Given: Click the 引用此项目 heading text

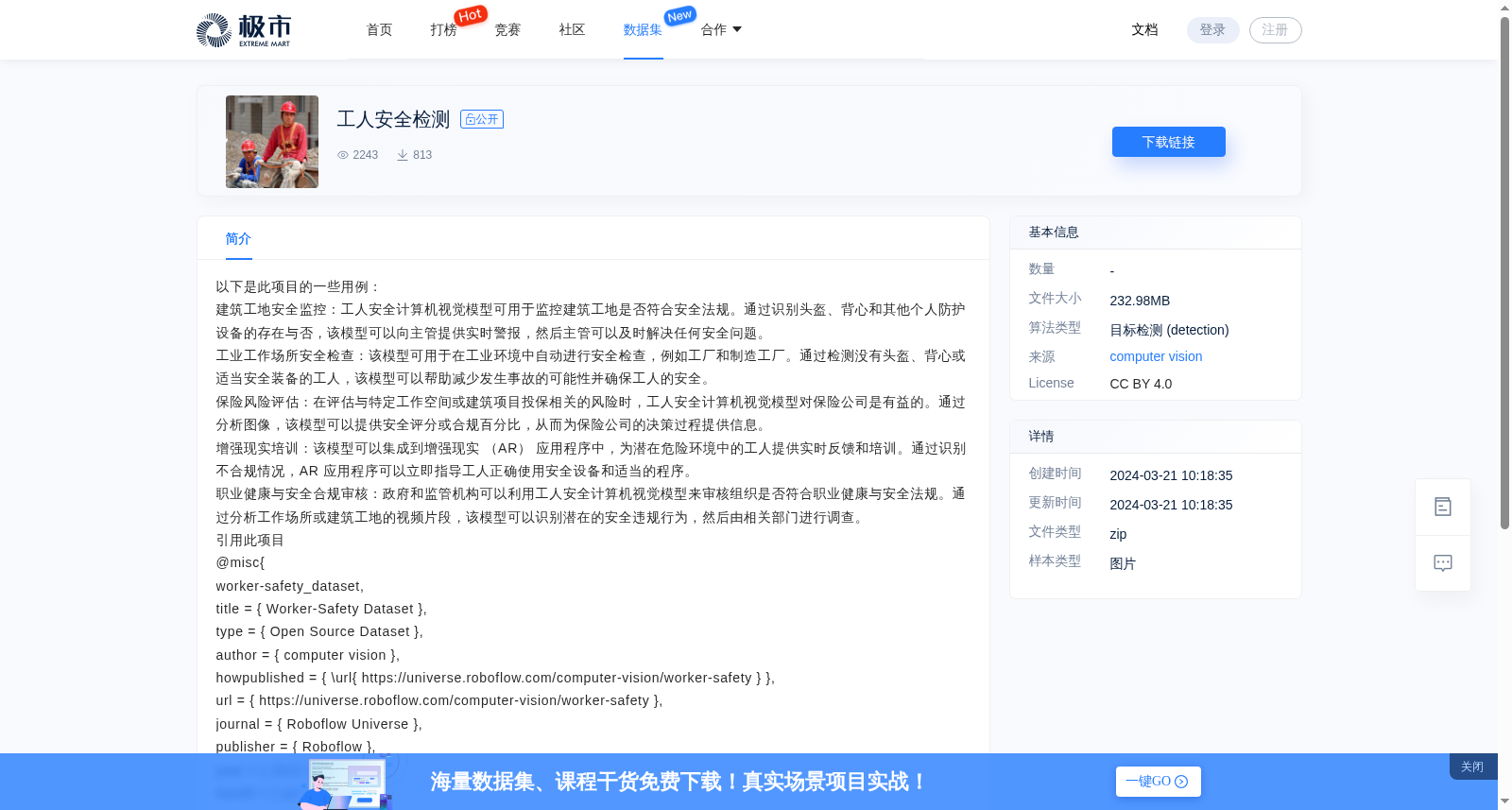Looking at the screenshot, I should click(x=249, y=540).
